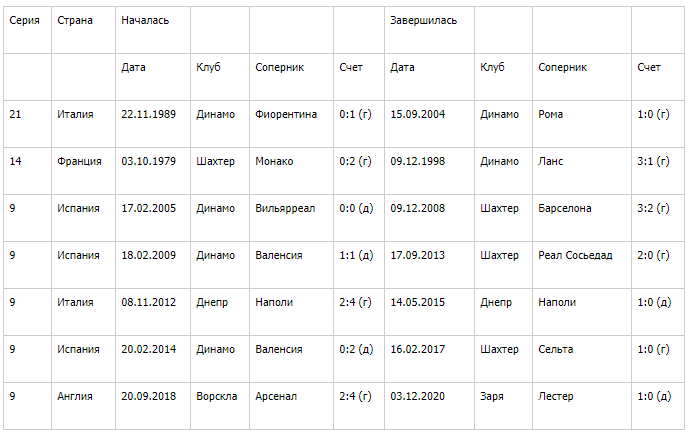
Task: Click the Вильярреал opponent cell
Action: tap(285, 208)
